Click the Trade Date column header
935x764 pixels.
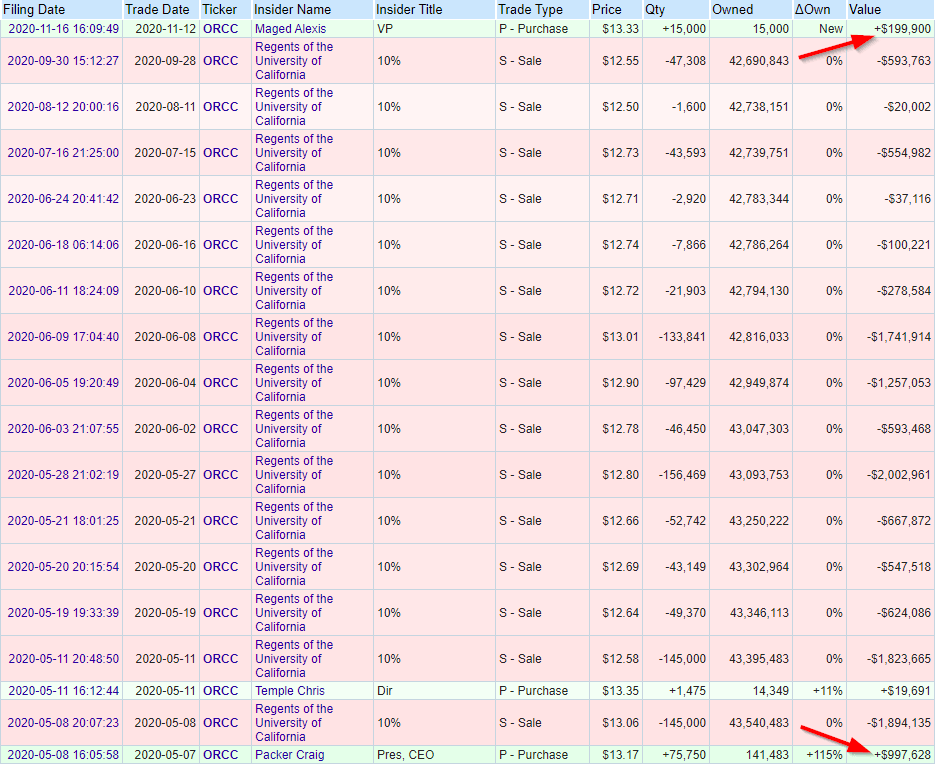(x=157, y=9)
